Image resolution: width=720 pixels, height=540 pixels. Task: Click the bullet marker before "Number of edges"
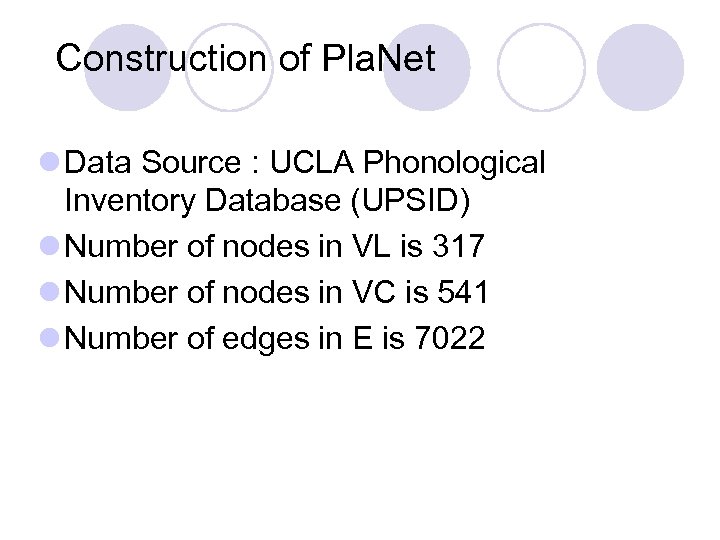point(50,337)
